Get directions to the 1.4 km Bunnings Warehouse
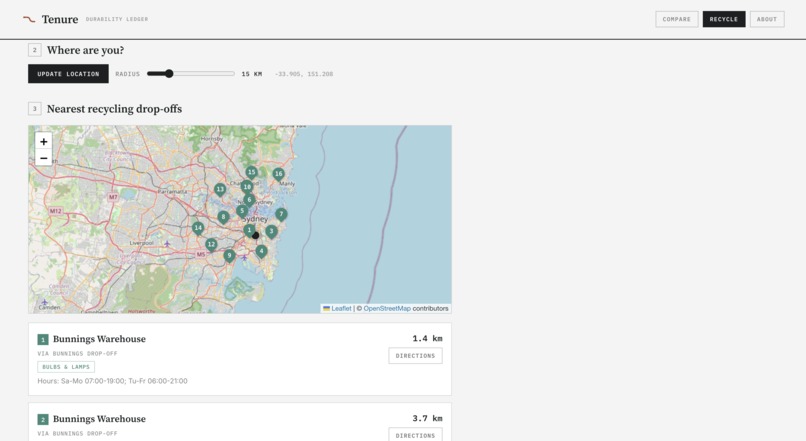This screenshot has height=441, width=806. [415, 356]
